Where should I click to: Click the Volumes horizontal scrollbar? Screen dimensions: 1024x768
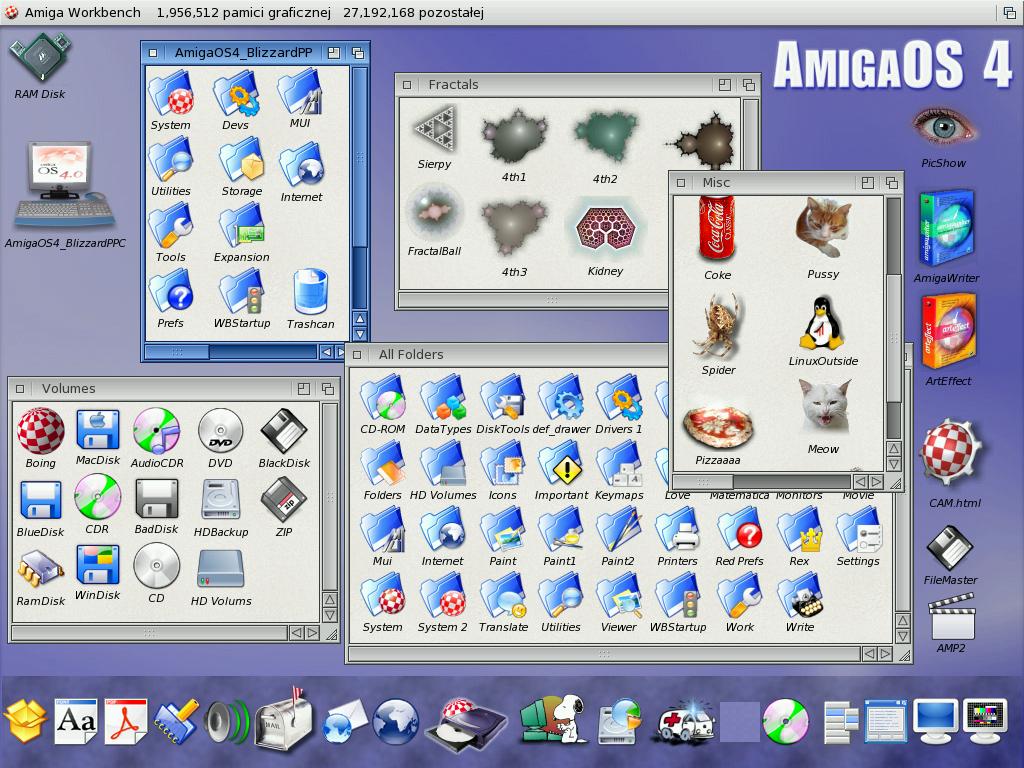pyautogui.click(x=149, y=633)
